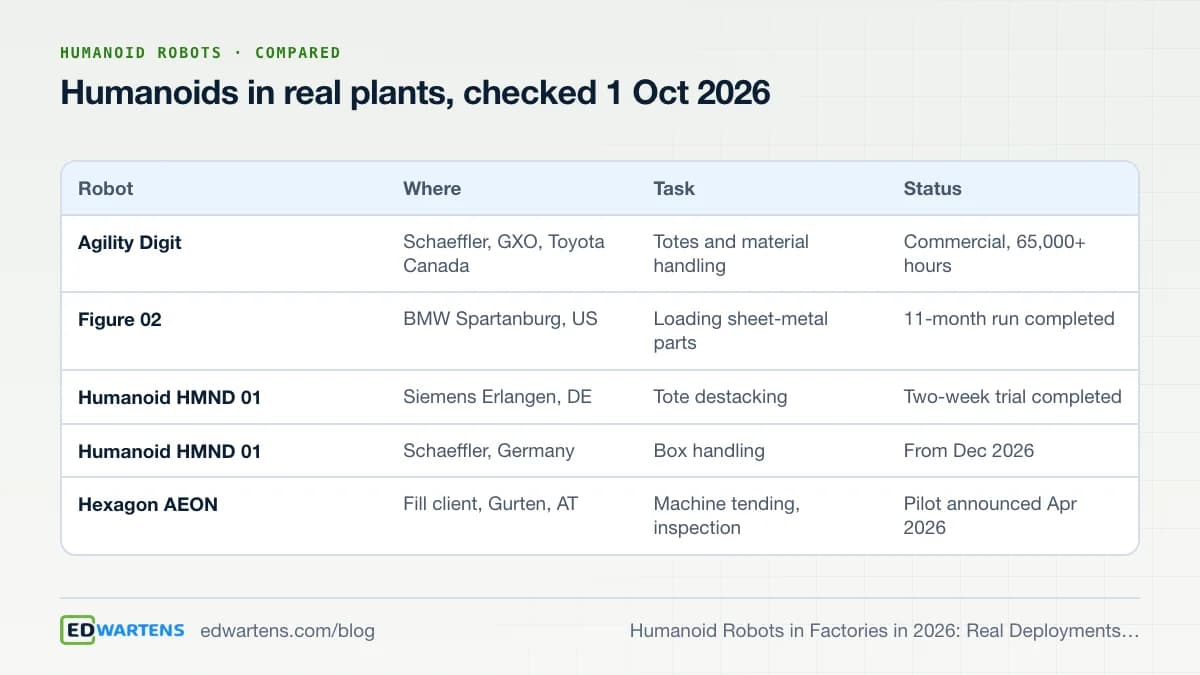Screen dimensions: 1200x675
Task: Click the 'Box handling' cell
Action: coord(709,451)
